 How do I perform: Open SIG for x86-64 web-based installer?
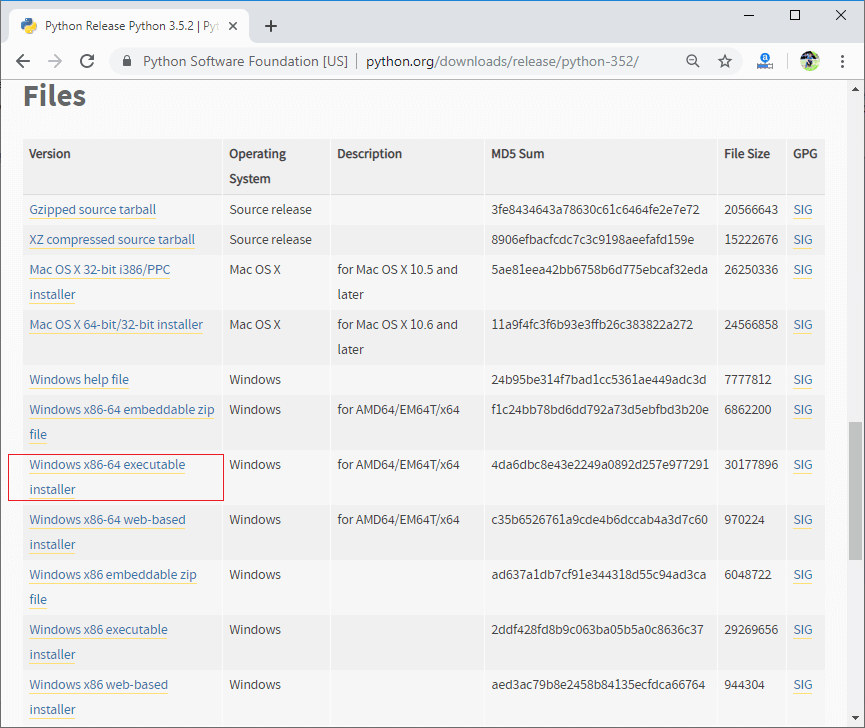coord(803,520)
